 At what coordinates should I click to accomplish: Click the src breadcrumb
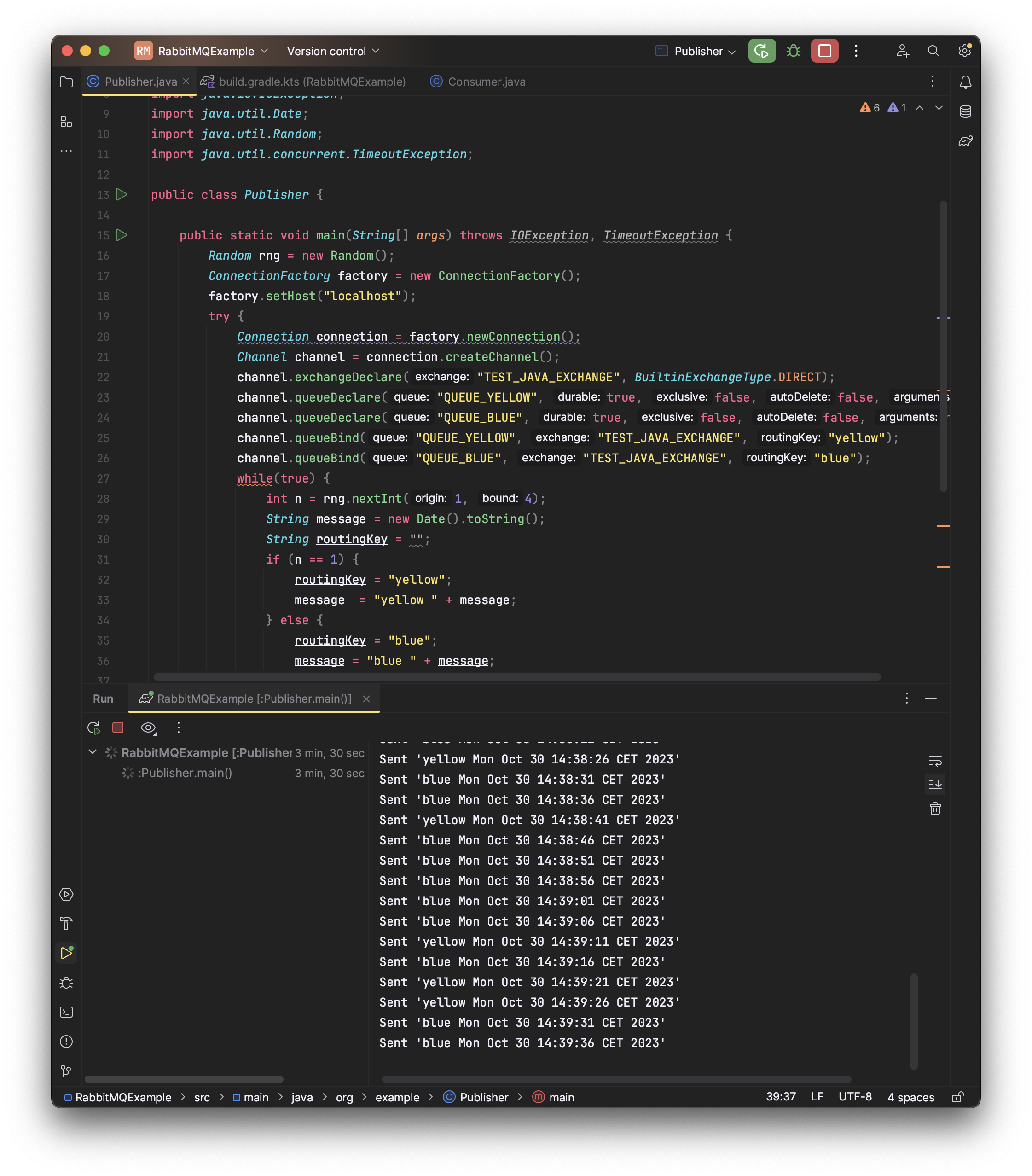[x=202, y=1097]
